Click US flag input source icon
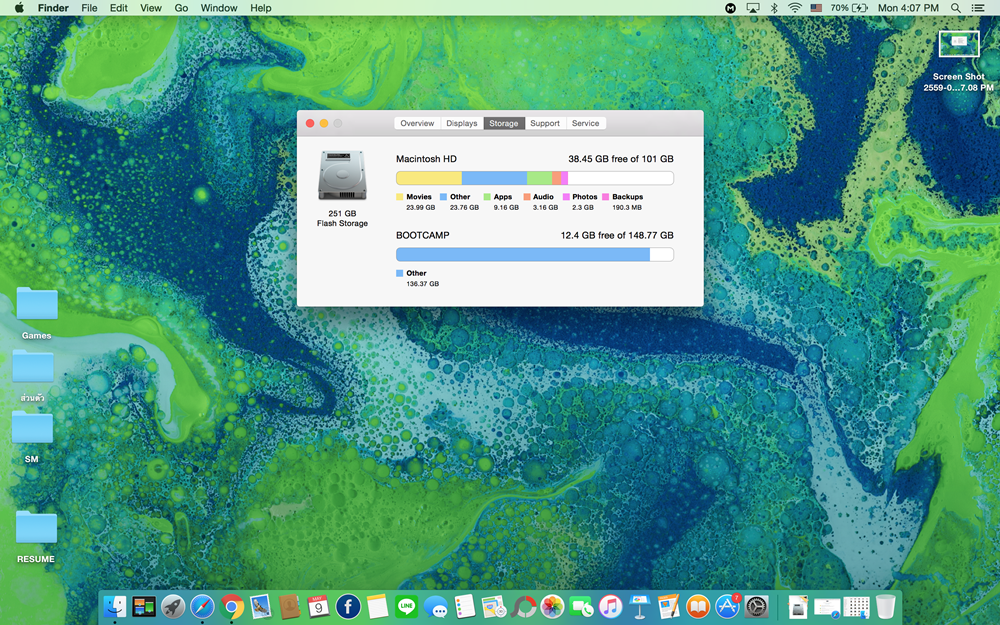 (816, 8)
